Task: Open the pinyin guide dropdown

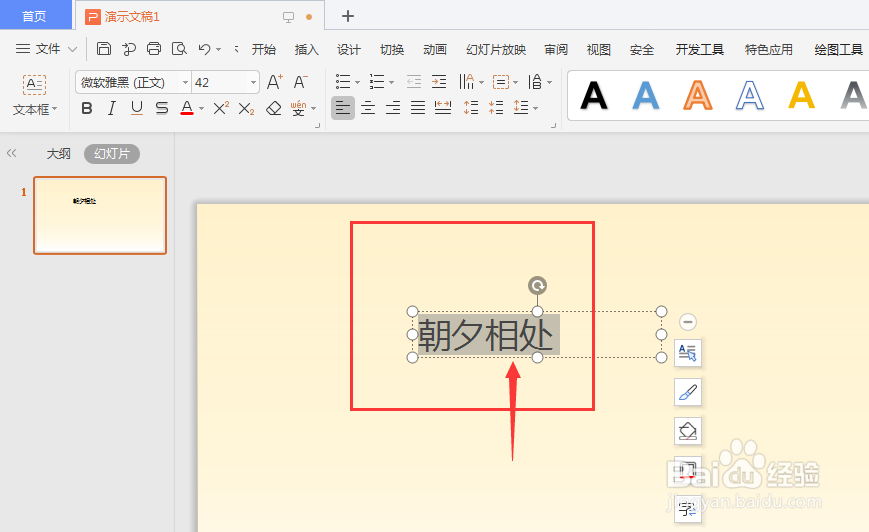Action: pos(314,109)
